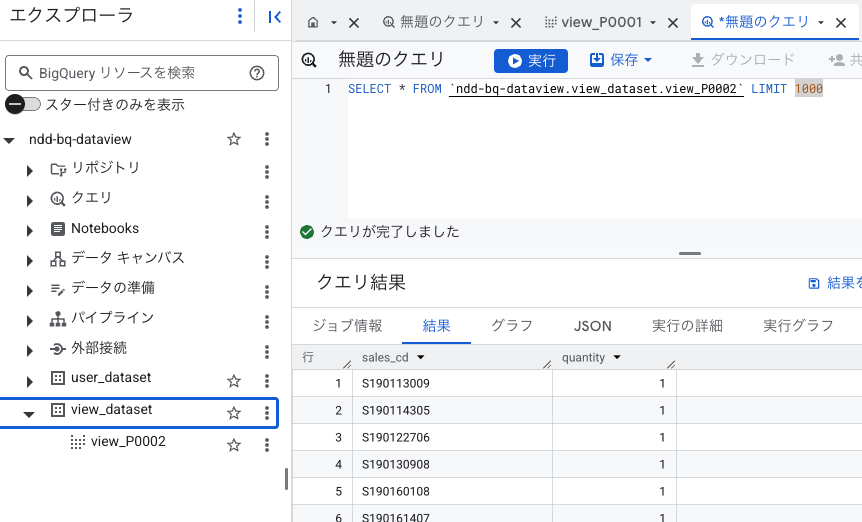The width and height of the screenshot is (862, 522).
Task: Expand the データの準備 node
Action: point(30,291)
